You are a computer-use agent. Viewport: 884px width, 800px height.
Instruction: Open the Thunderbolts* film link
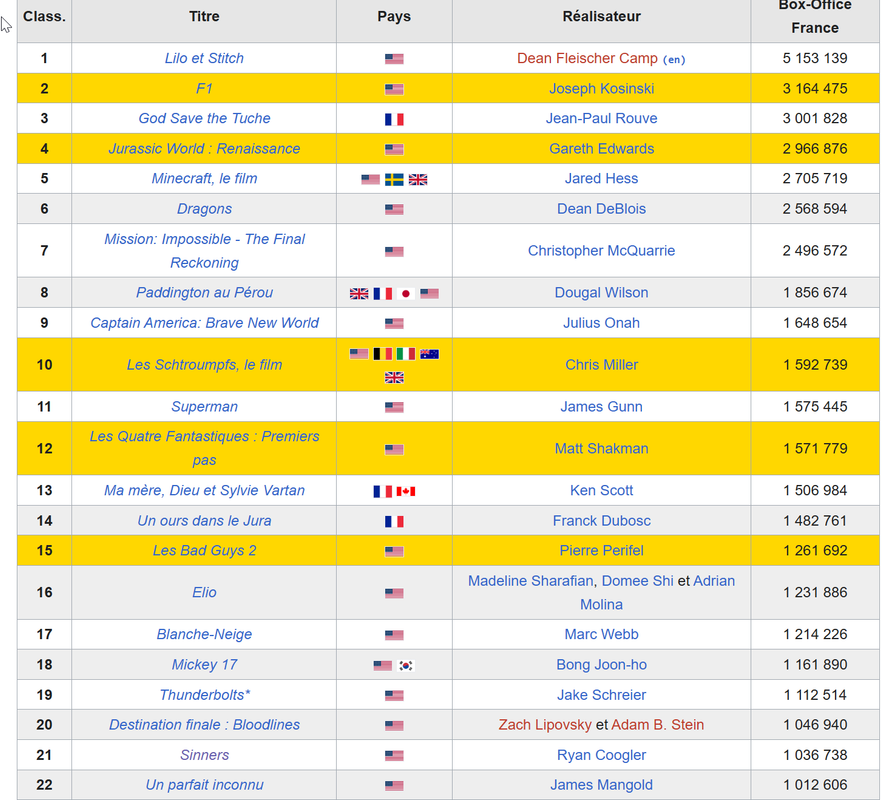tap(204, 695)
